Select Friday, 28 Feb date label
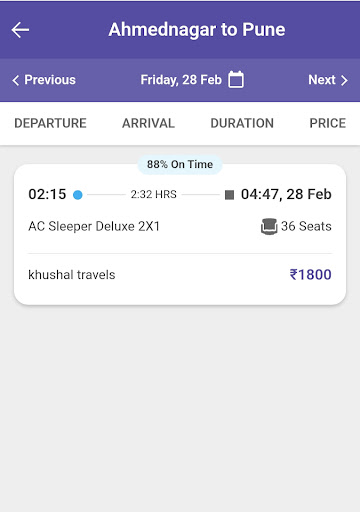Screen dimensions: 360x512 (x=181, y=80)
